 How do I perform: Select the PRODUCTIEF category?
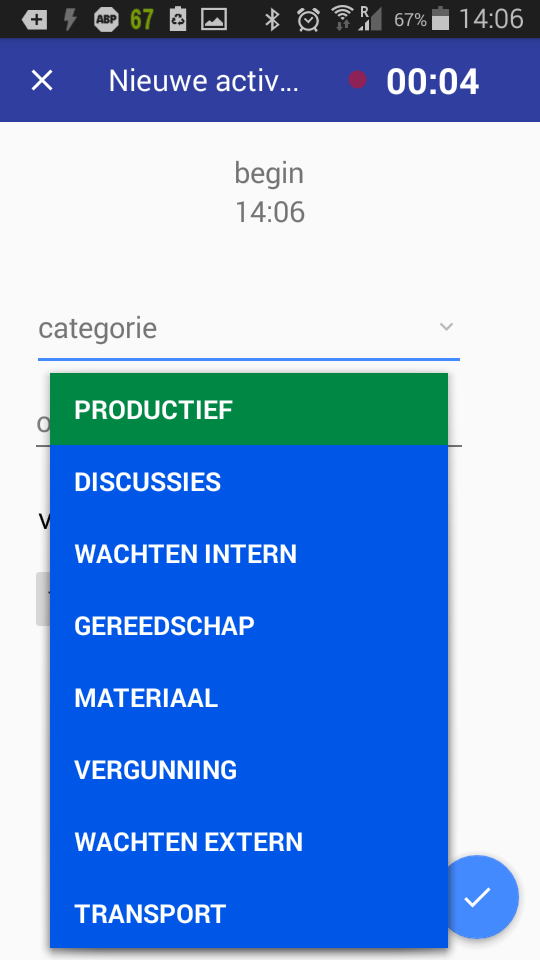[x=249, y=409]
